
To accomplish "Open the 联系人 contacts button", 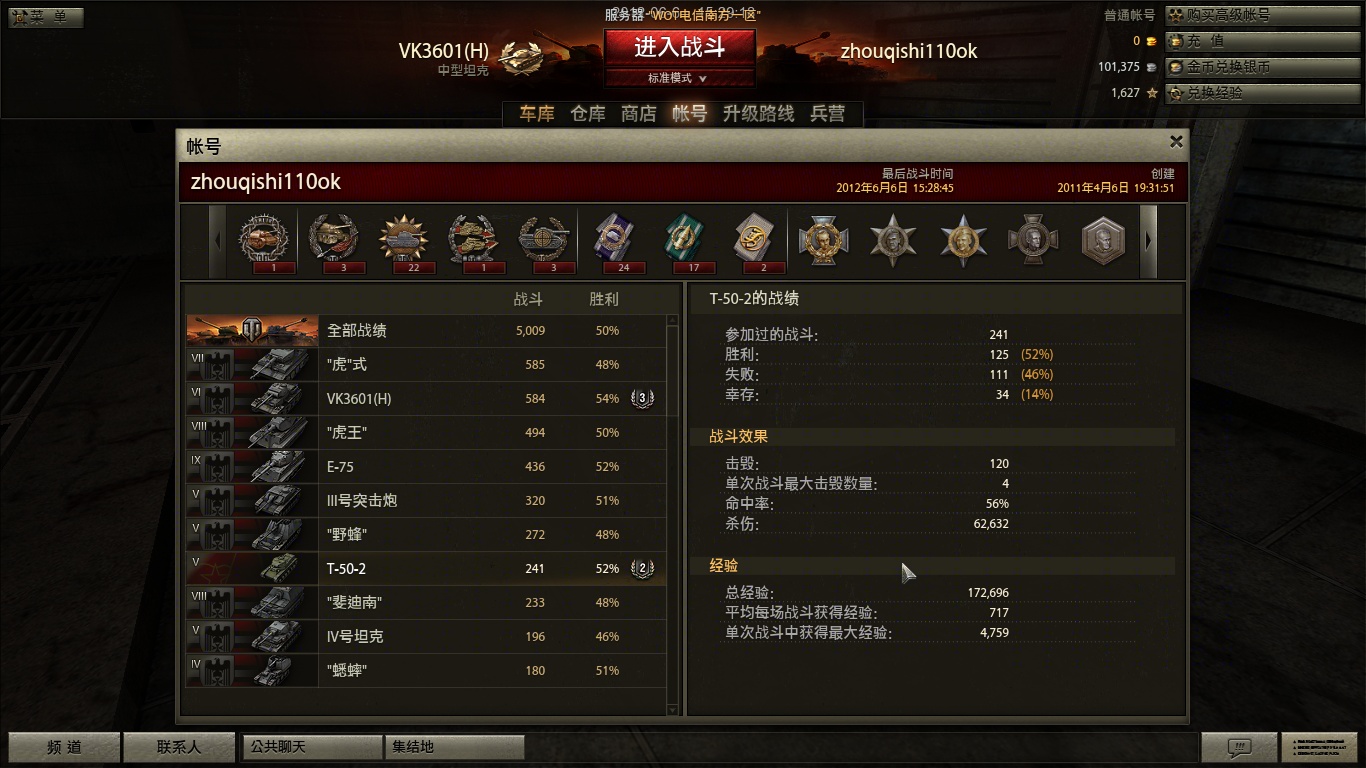I will point(179,747).
